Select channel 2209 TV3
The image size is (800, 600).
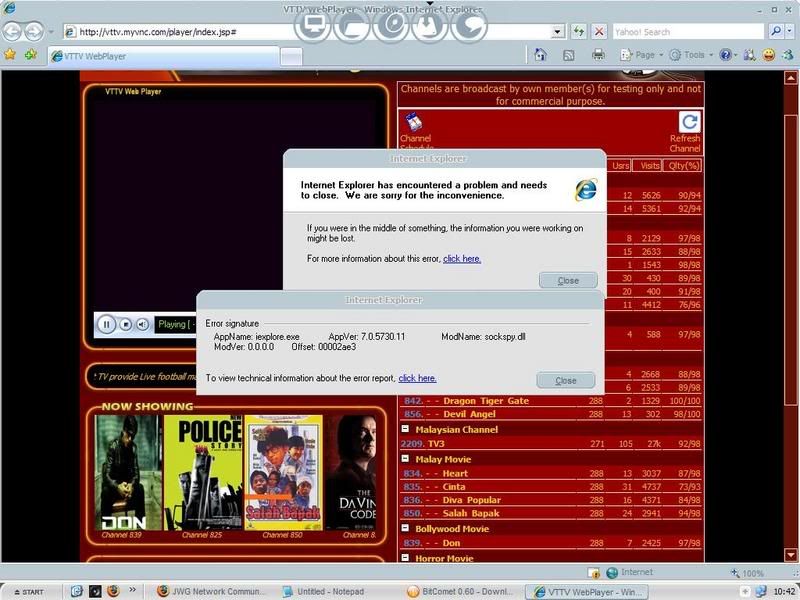551,443
